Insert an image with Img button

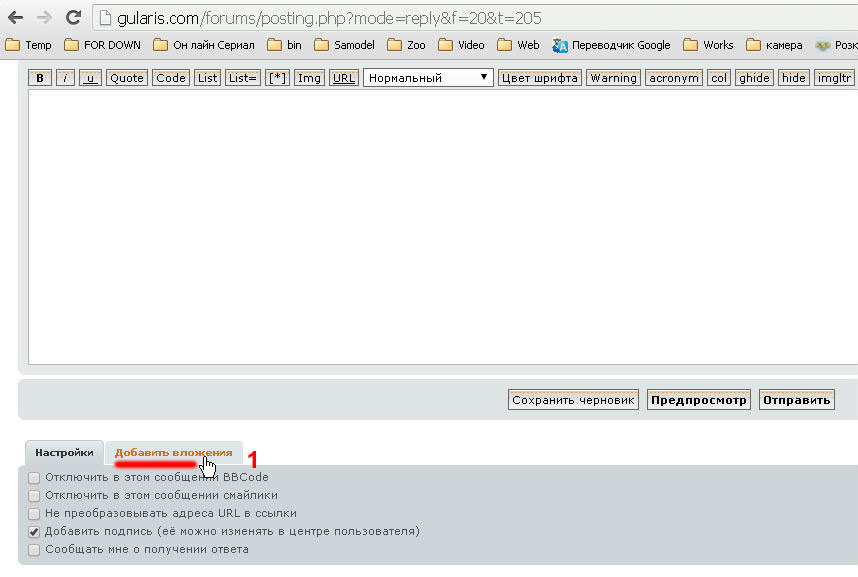310,78
